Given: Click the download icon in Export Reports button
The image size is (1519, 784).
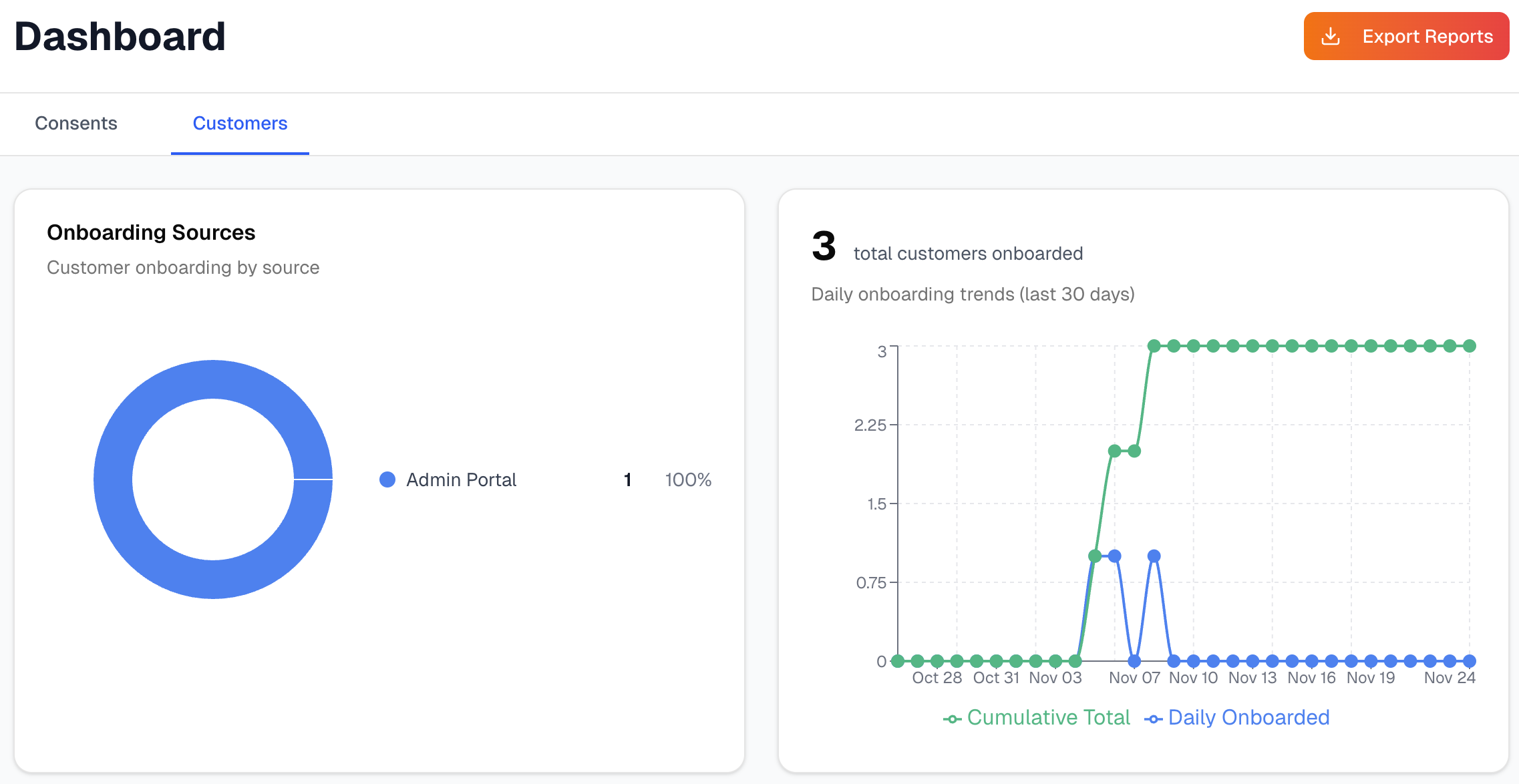Looking at the screenshot, I should tap(1331, 36).
